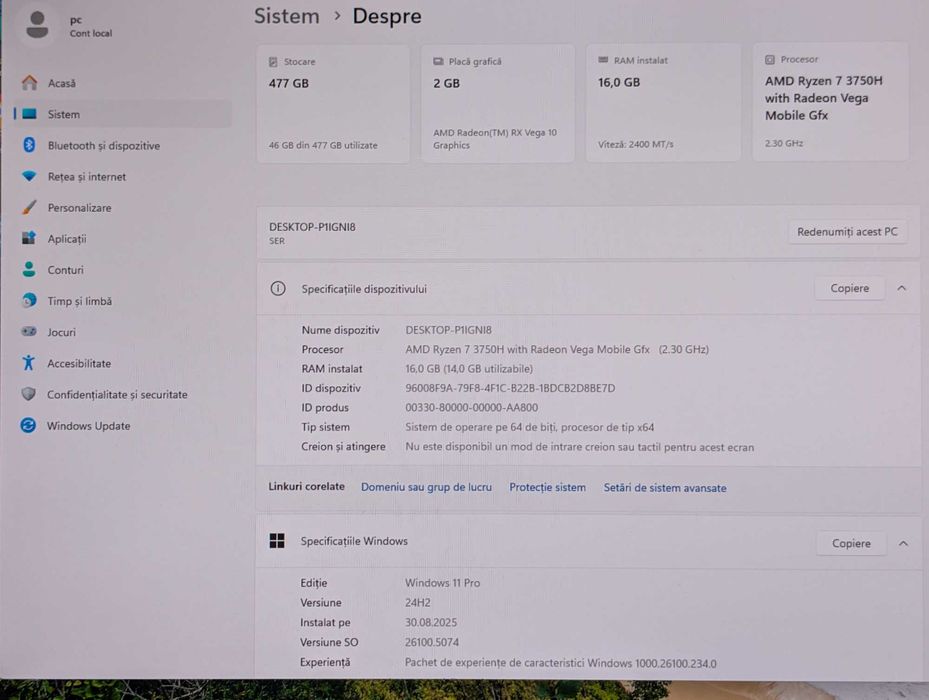Open Windows Update settings
Image resolution: width=929 pixels, height=700 pixels.
point(123,426)
